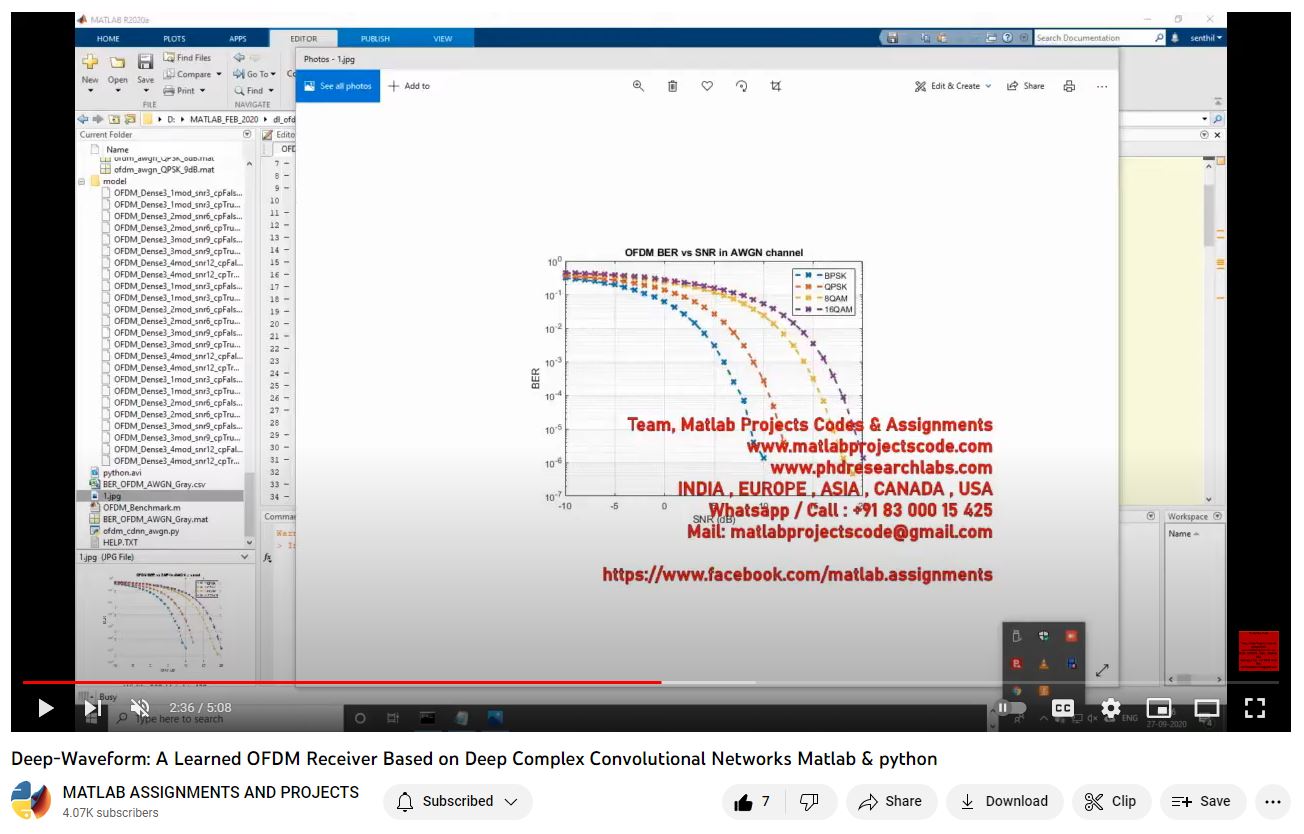Switch to MATLAB VIEW ribbon tab
Image resolution: width=1304 pixels, height=834 pixels.
point(442,38)
